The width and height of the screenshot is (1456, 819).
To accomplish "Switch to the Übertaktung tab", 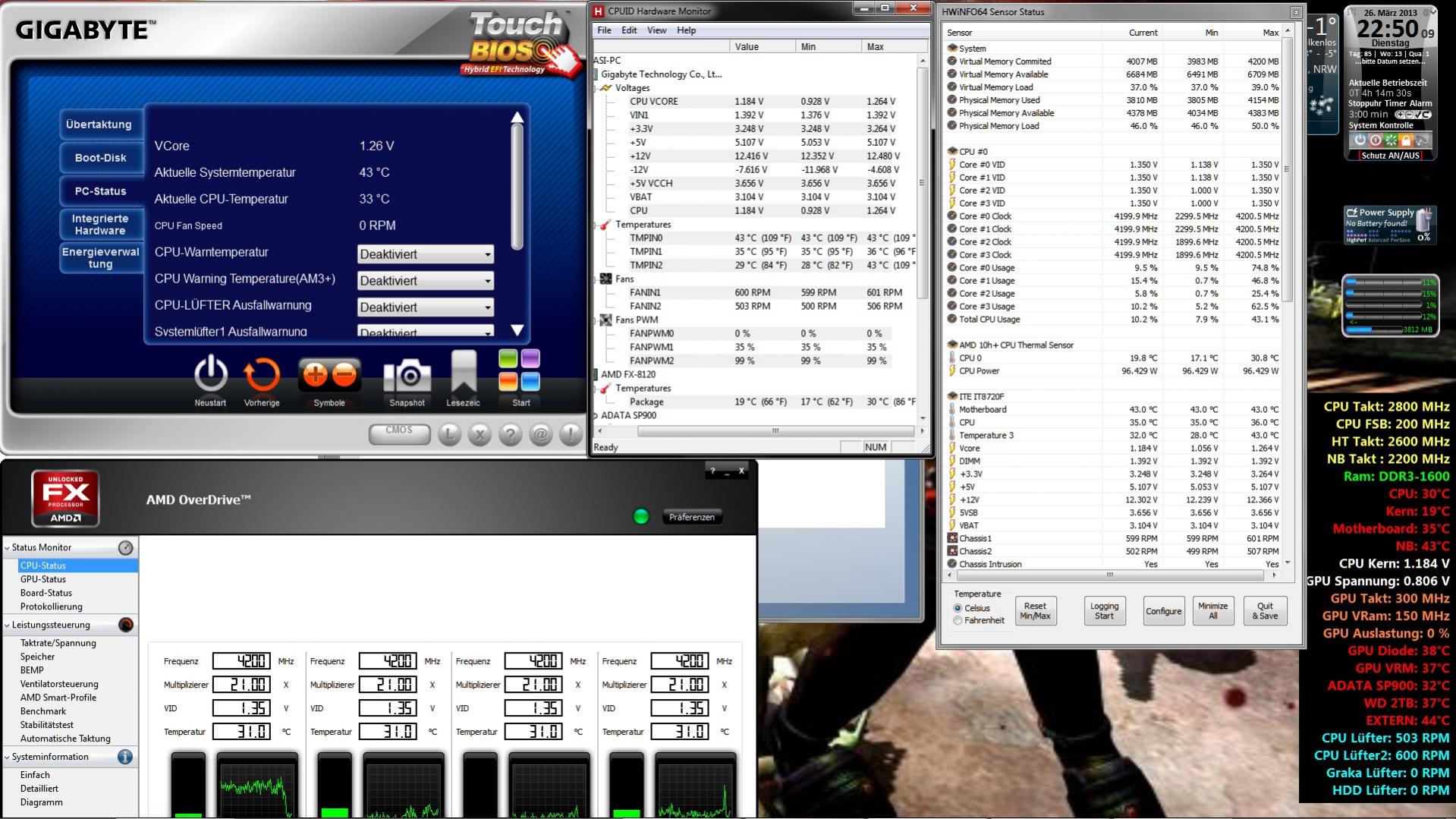I will 101,124.
